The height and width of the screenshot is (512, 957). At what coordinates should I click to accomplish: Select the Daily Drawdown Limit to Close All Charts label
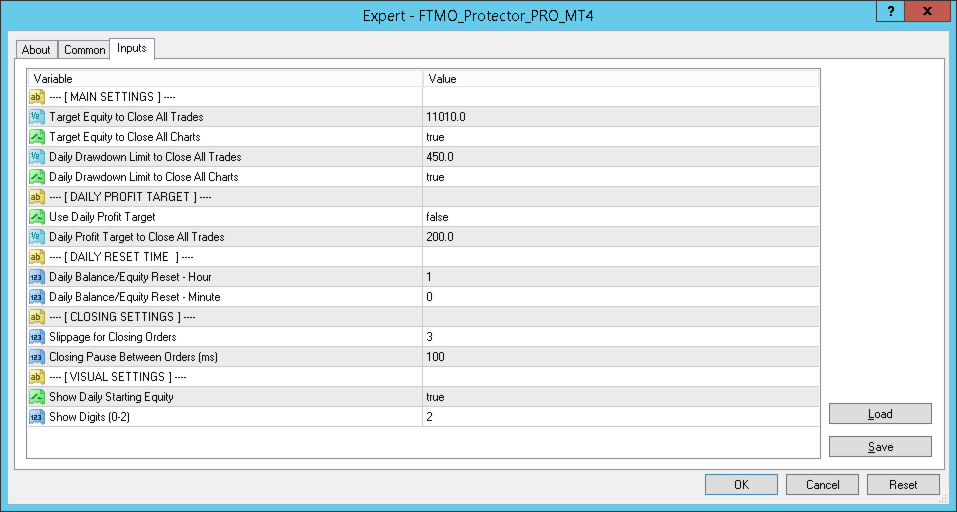[x=143, y=177]
